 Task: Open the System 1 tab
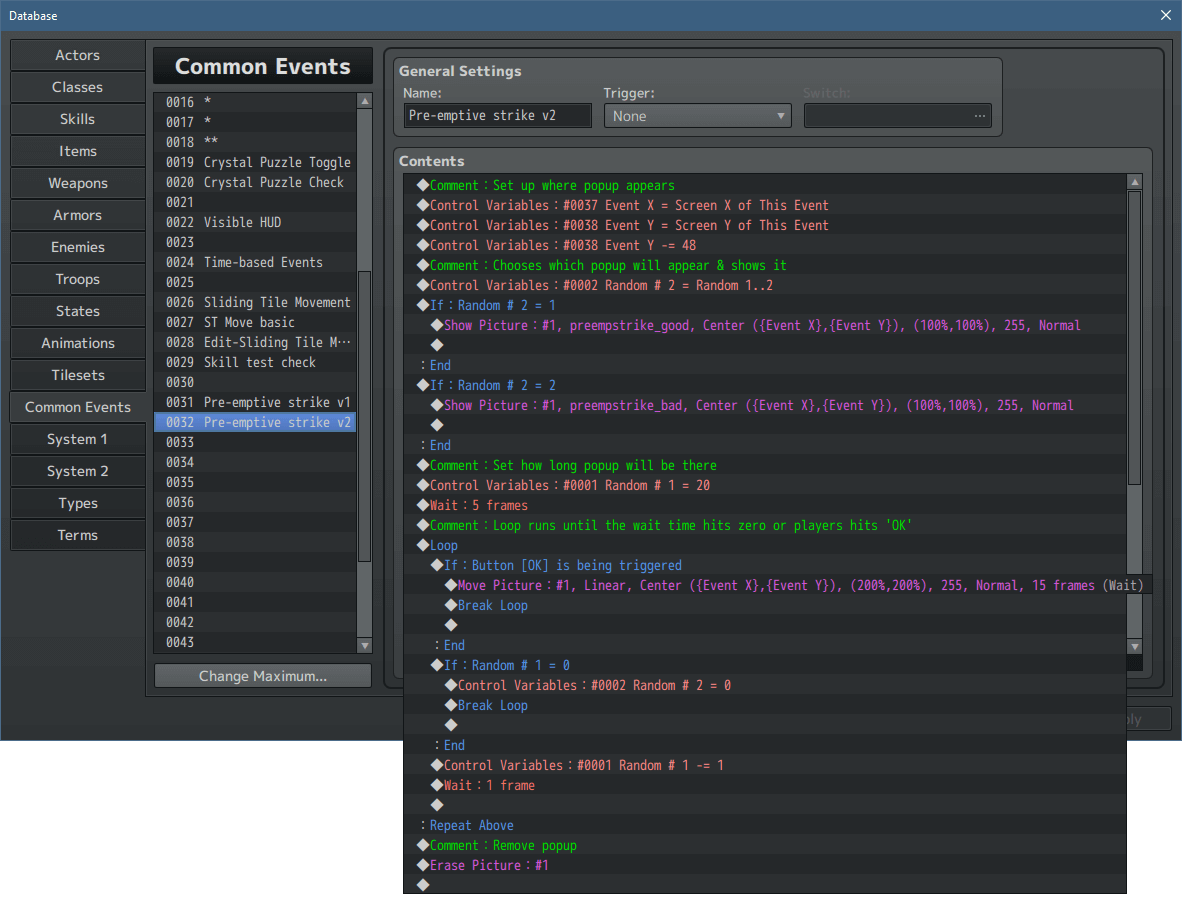[x=78, y=439]
